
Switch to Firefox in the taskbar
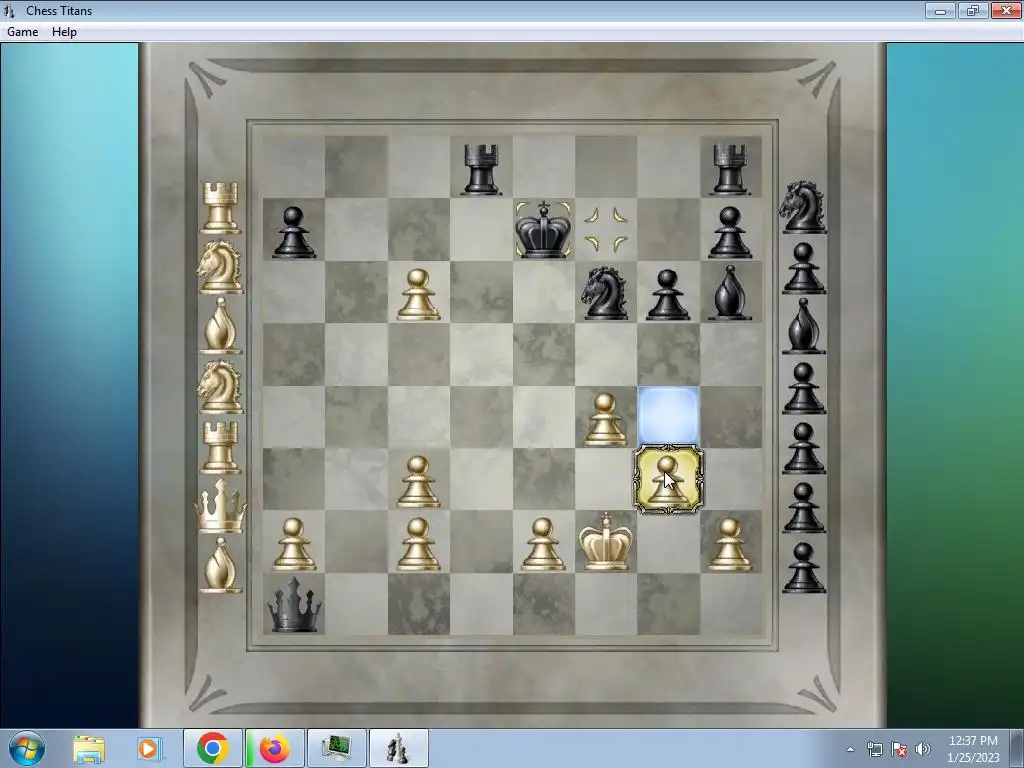click(274, 748)
